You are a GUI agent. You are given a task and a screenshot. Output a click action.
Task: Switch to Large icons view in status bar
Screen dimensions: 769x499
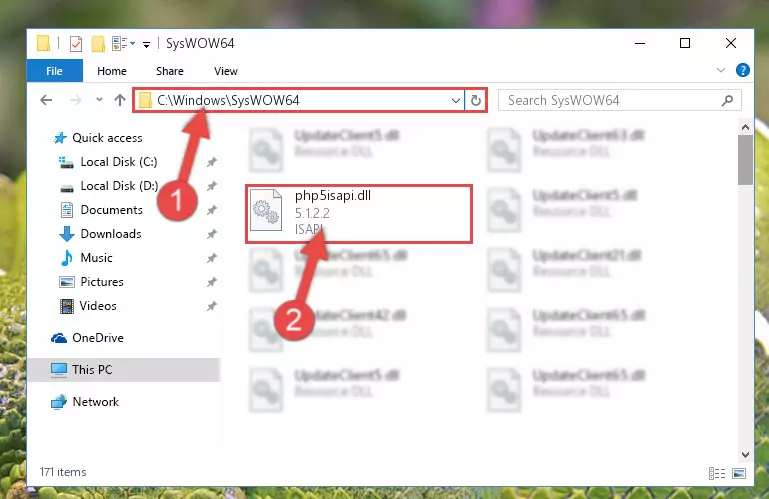739,473
